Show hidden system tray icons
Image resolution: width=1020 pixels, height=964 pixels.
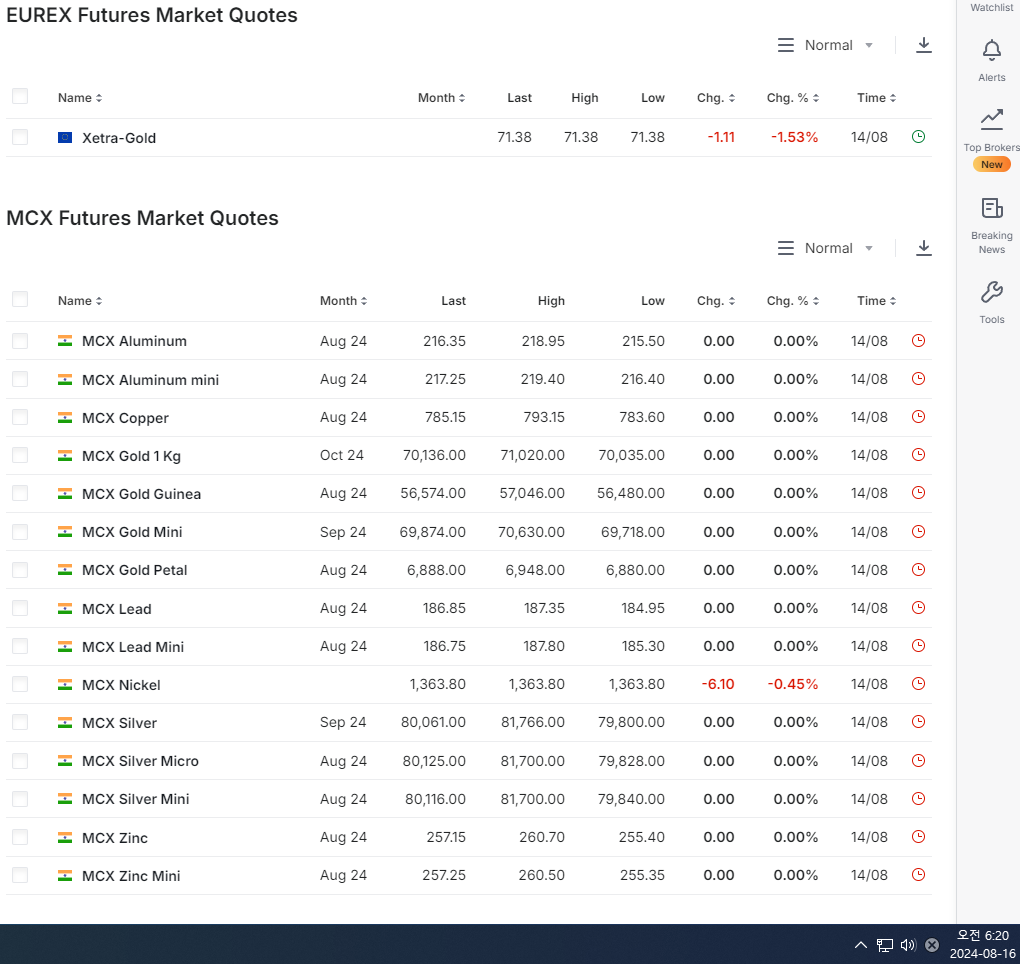pyautogui.click(x=861, y=944)
